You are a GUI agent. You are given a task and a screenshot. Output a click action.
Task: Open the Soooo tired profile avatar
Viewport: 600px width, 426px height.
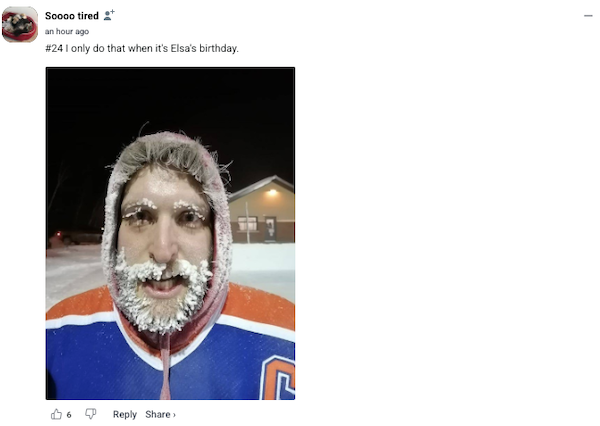[x=20, y=24]
